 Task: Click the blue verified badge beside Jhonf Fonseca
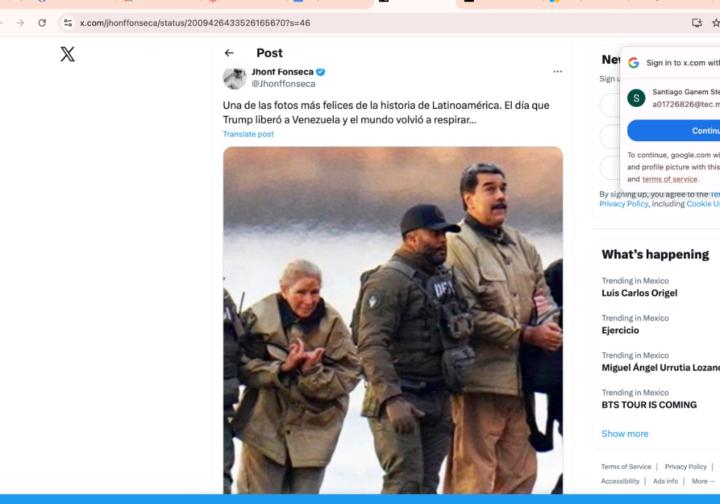321,72
